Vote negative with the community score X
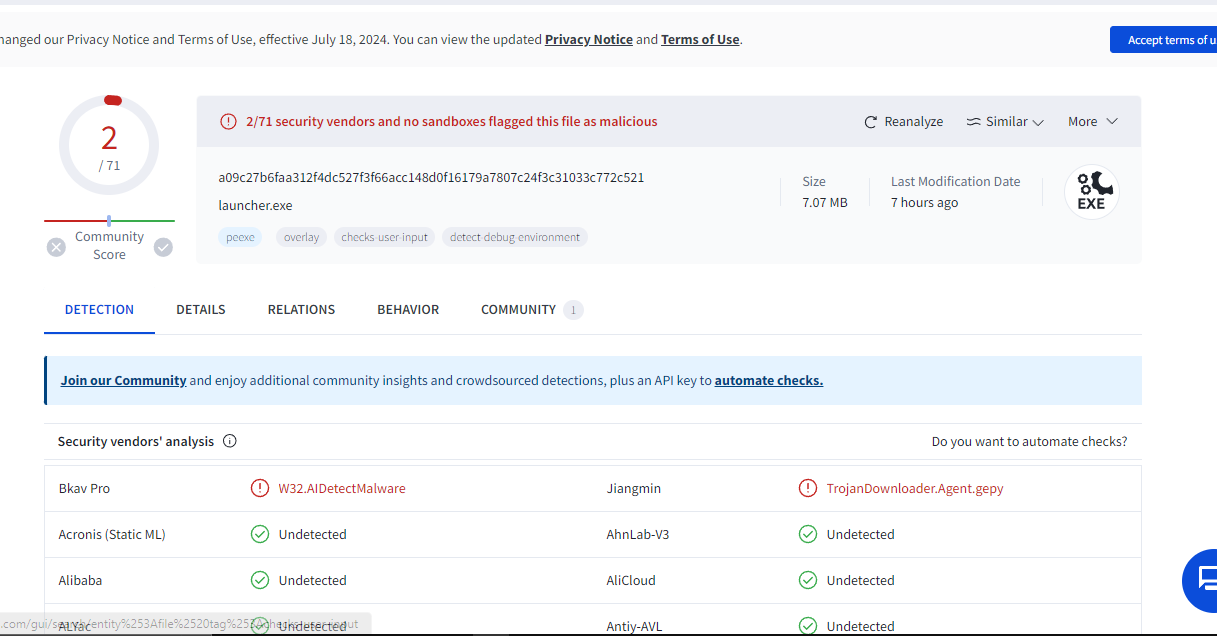The height and width of the screenshot is (636, 1217). click(x=56, y=247)
